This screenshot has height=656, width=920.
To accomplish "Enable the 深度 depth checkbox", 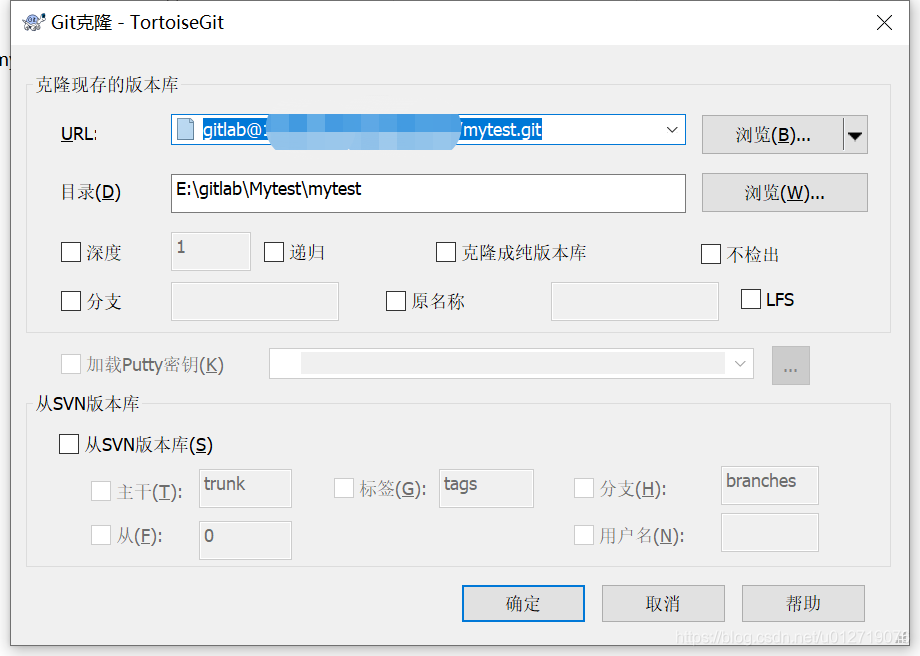I will click(71, 252).
